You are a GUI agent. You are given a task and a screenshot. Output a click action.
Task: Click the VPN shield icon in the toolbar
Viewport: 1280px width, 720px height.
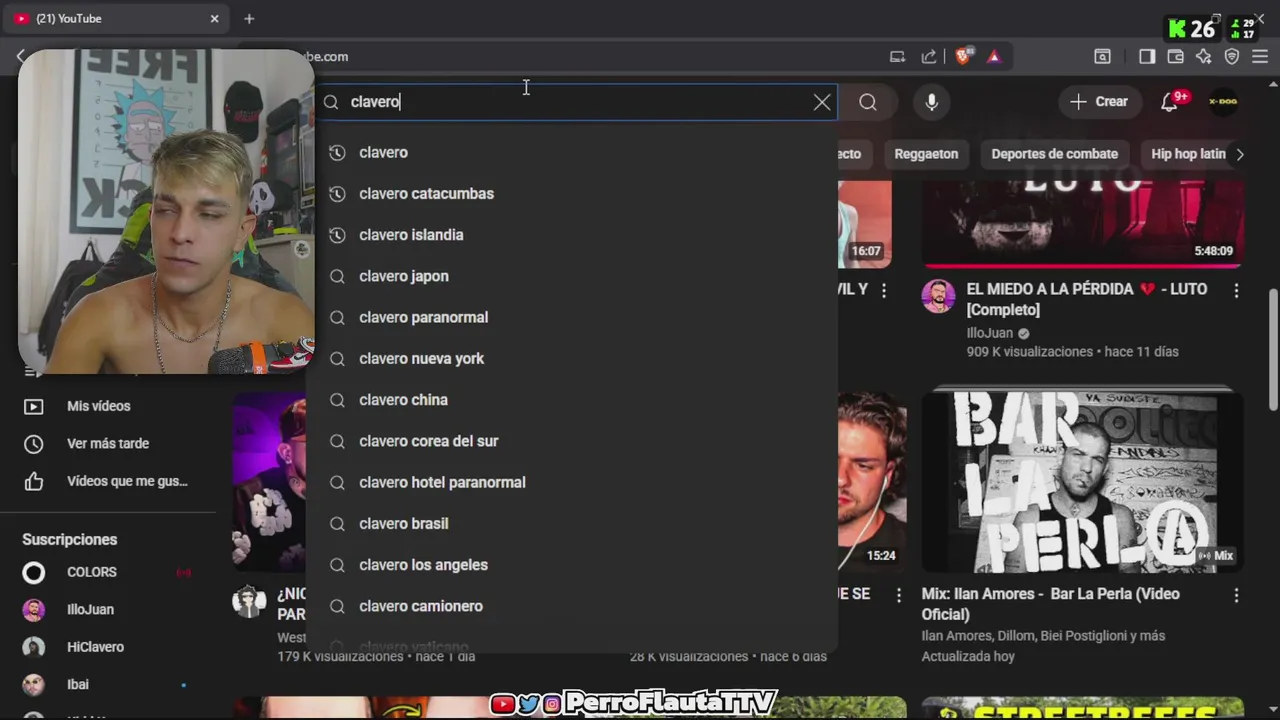1232,57
